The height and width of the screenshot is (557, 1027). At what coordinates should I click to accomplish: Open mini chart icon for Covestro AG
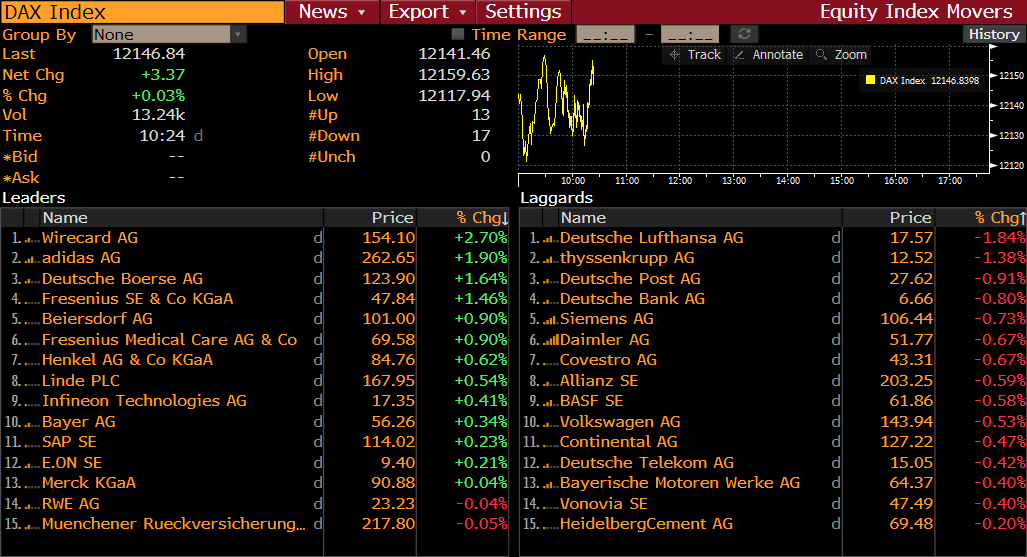(551, 362)
